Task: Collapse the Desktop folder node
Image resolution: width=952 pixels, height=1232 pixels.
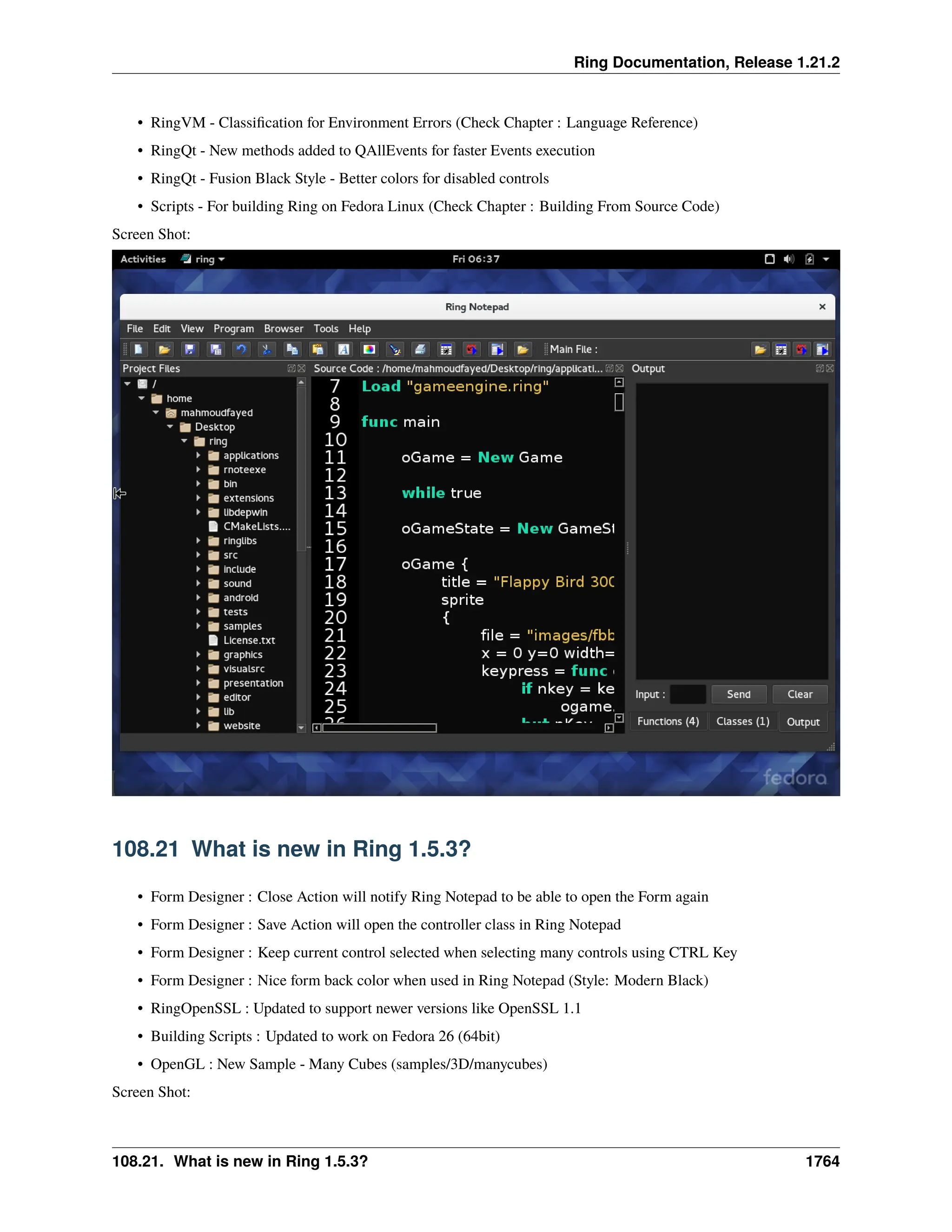Action: [170, 427]
